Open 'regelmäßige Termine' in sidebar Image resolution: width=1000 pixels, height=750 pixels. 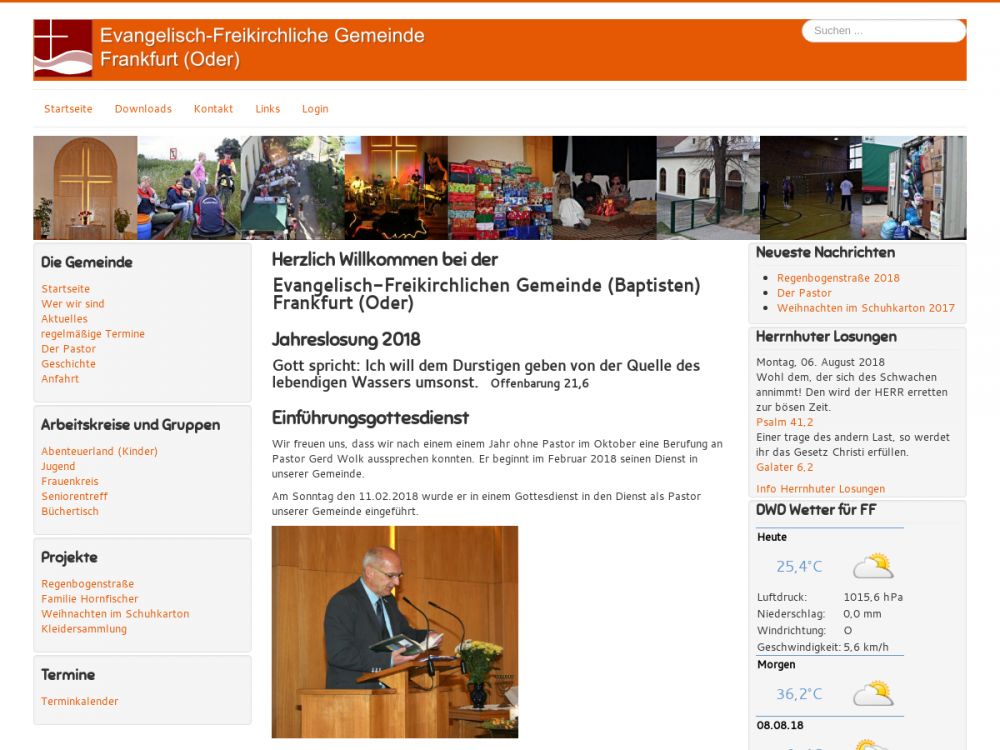point(93,334)
